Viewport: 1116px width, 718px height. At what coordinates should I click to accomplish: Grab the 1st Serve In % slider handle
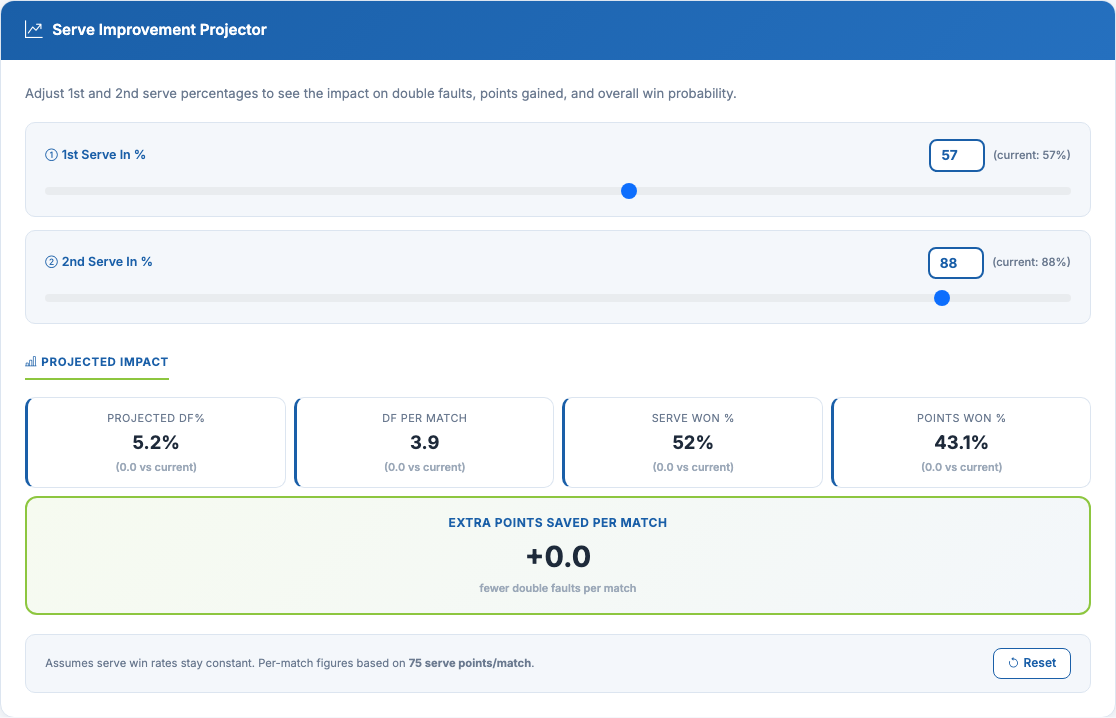629,191
